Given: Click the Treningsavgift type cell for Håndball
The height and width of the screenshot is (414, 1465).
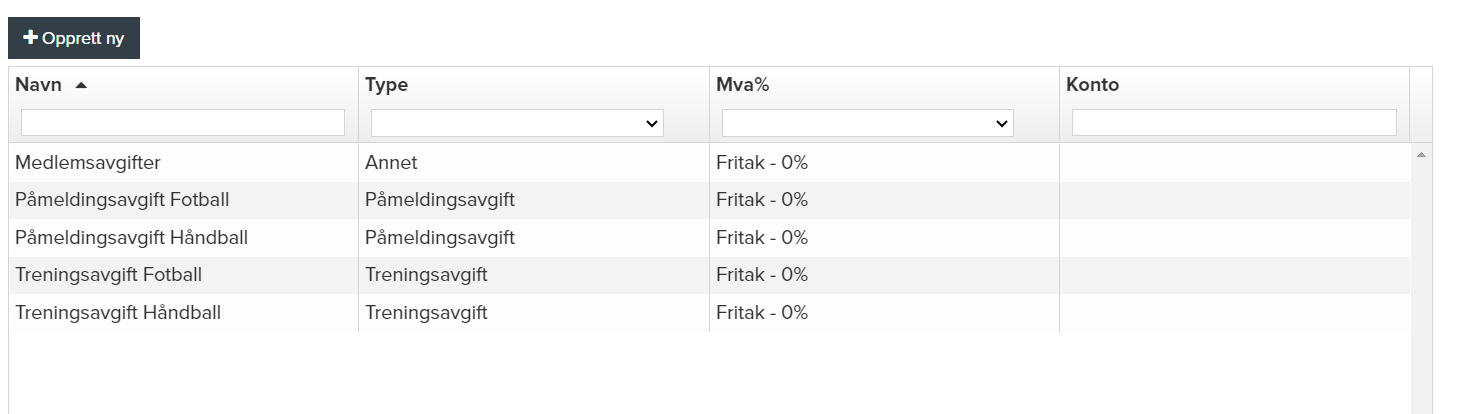Looking at the screenshot, I should point(426,313).
